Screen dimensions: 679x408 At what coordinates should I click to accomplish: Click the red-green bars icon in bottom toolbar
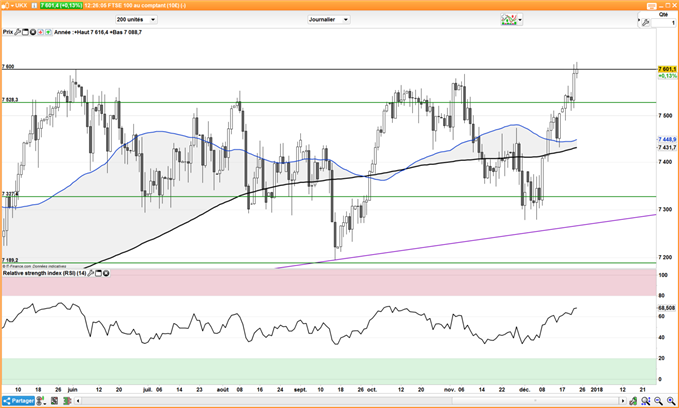[67, 401]
